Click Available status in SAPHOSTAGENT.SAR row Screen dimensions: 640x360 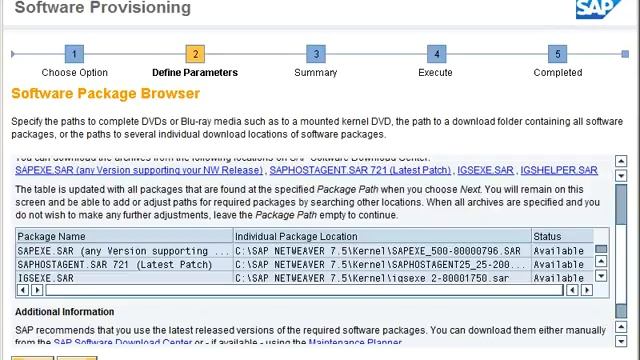[563, 264]
